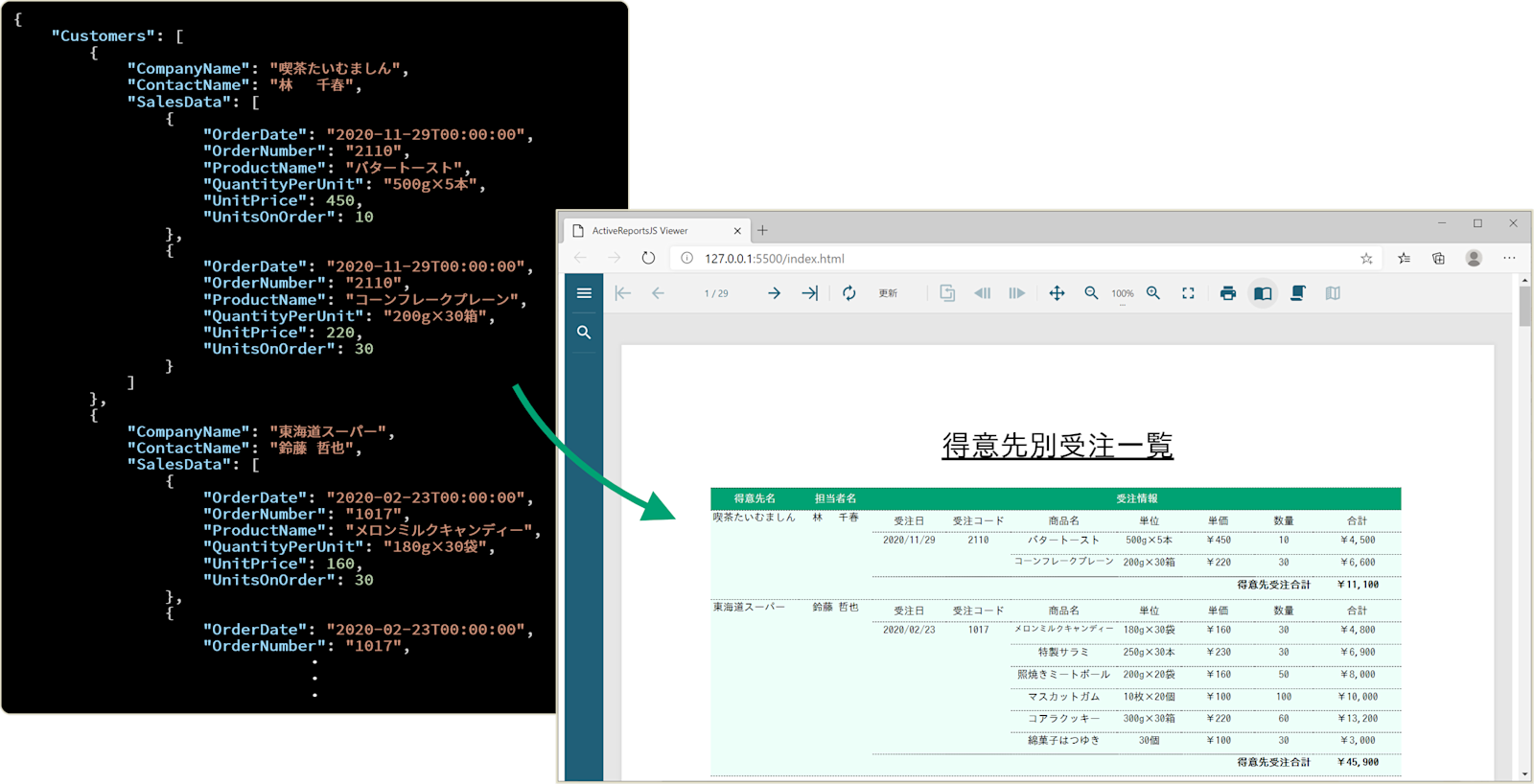The width and height of the screenshot is (1534, 784).
Task: Click the 喫茶たいむましん customer cell
Action: 754,518
